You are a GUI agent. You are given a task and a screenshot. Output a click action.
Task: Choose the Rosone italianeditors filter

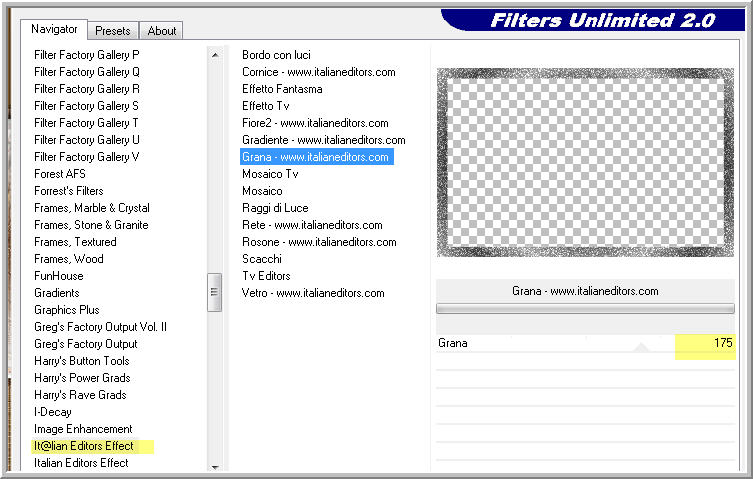[319, 242]
